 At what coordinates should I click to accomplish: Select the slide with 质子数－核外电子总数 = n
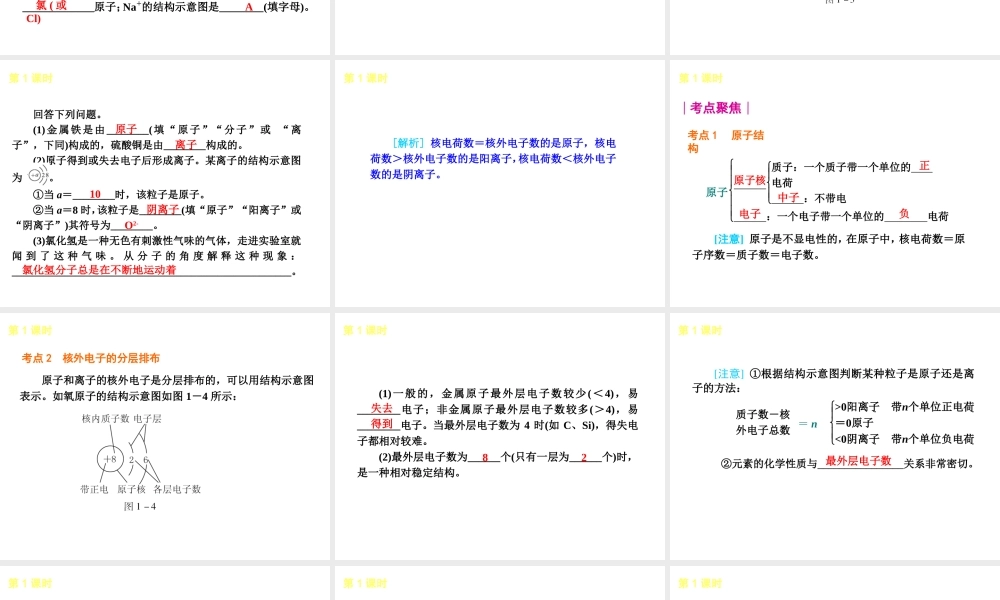tap(835, 436)
